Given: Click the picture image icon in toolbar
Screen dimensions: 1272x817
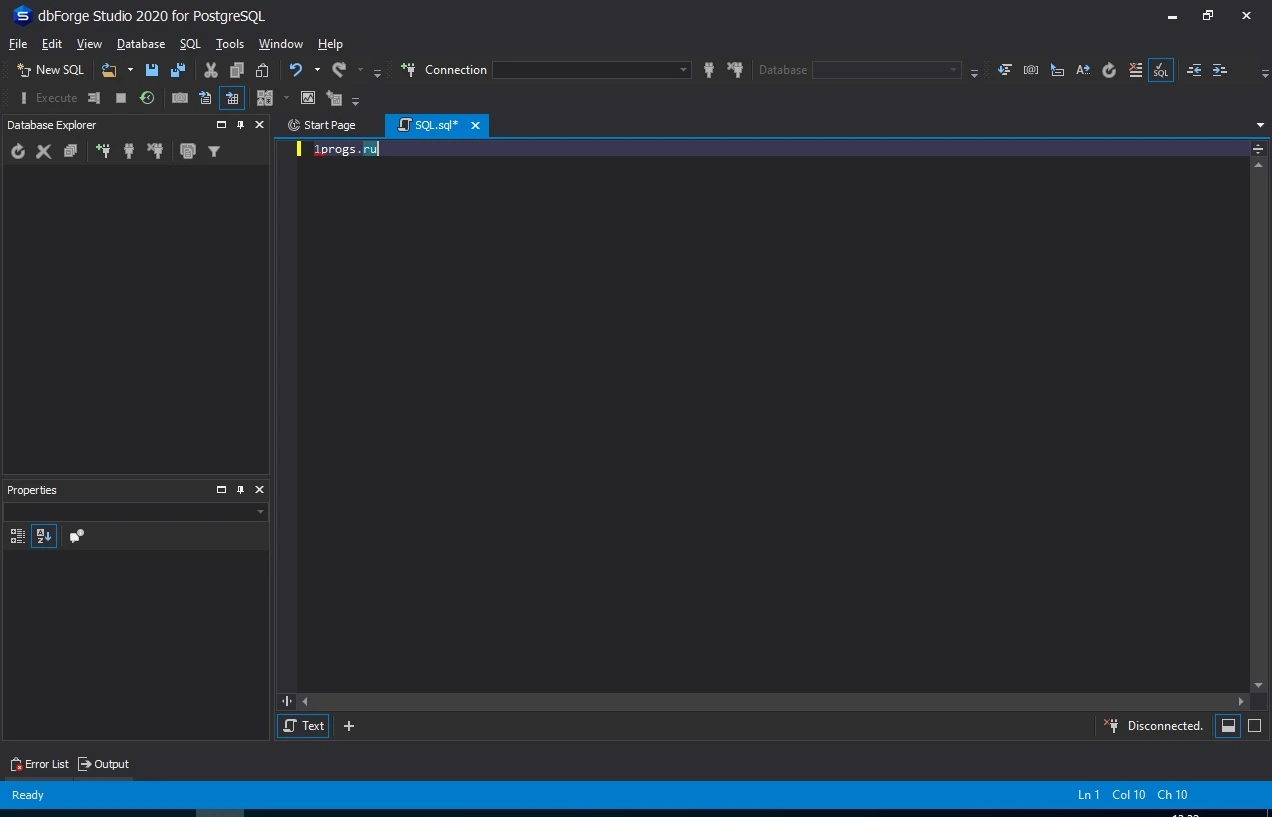Looking at the screenshot, I should pyautogui.click(x=308, y=98).
